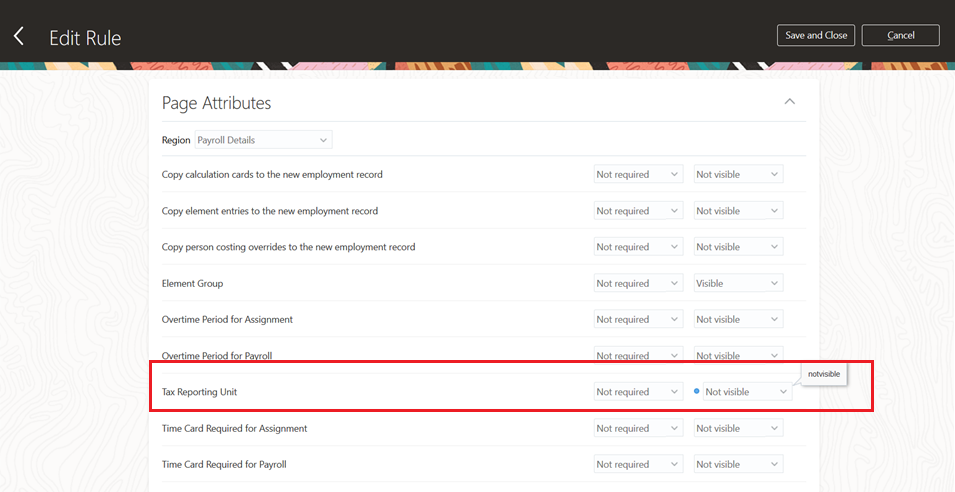The image size is (955, 492).
Task: Open visibility dropdown for Time Card Required for Payroll
Action: tap(738, 465)
